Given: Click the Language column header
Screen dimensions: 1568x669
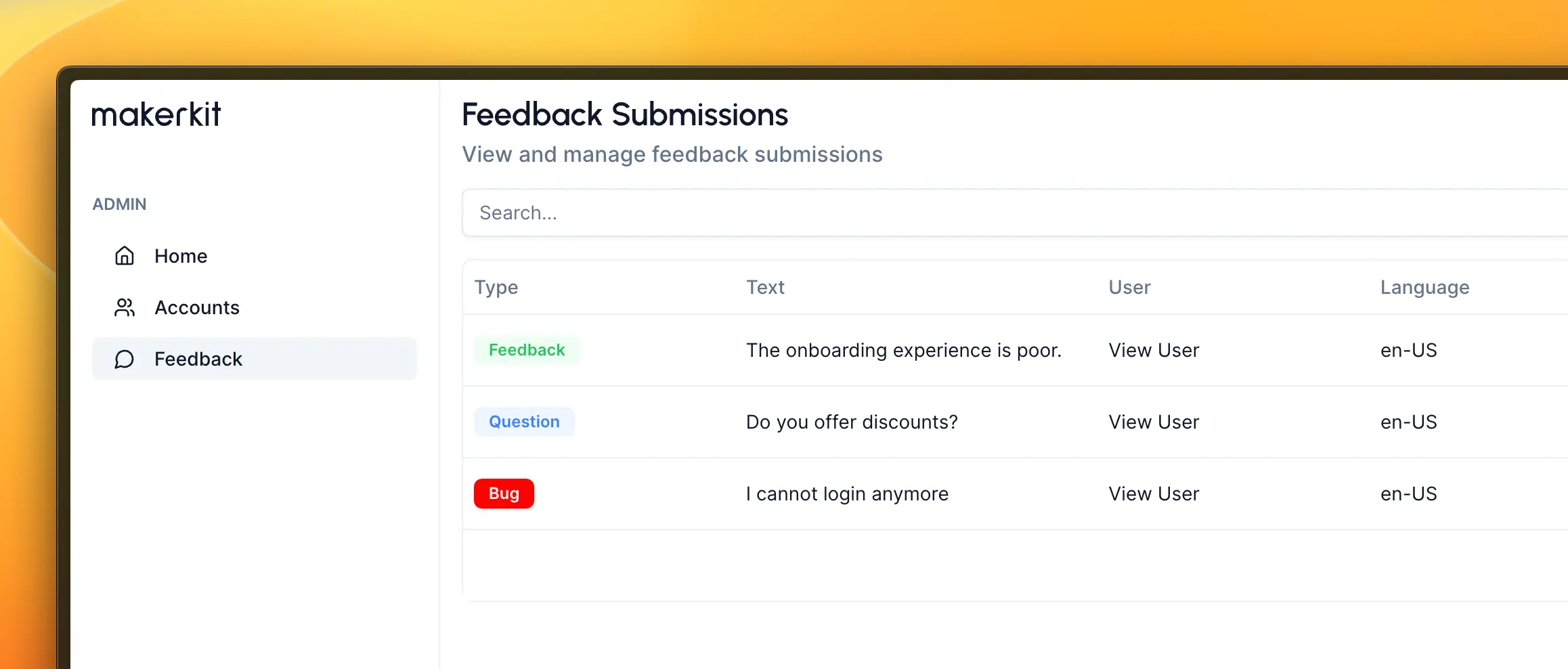Looking at the screenshot, I should (x=1424, y=287).
